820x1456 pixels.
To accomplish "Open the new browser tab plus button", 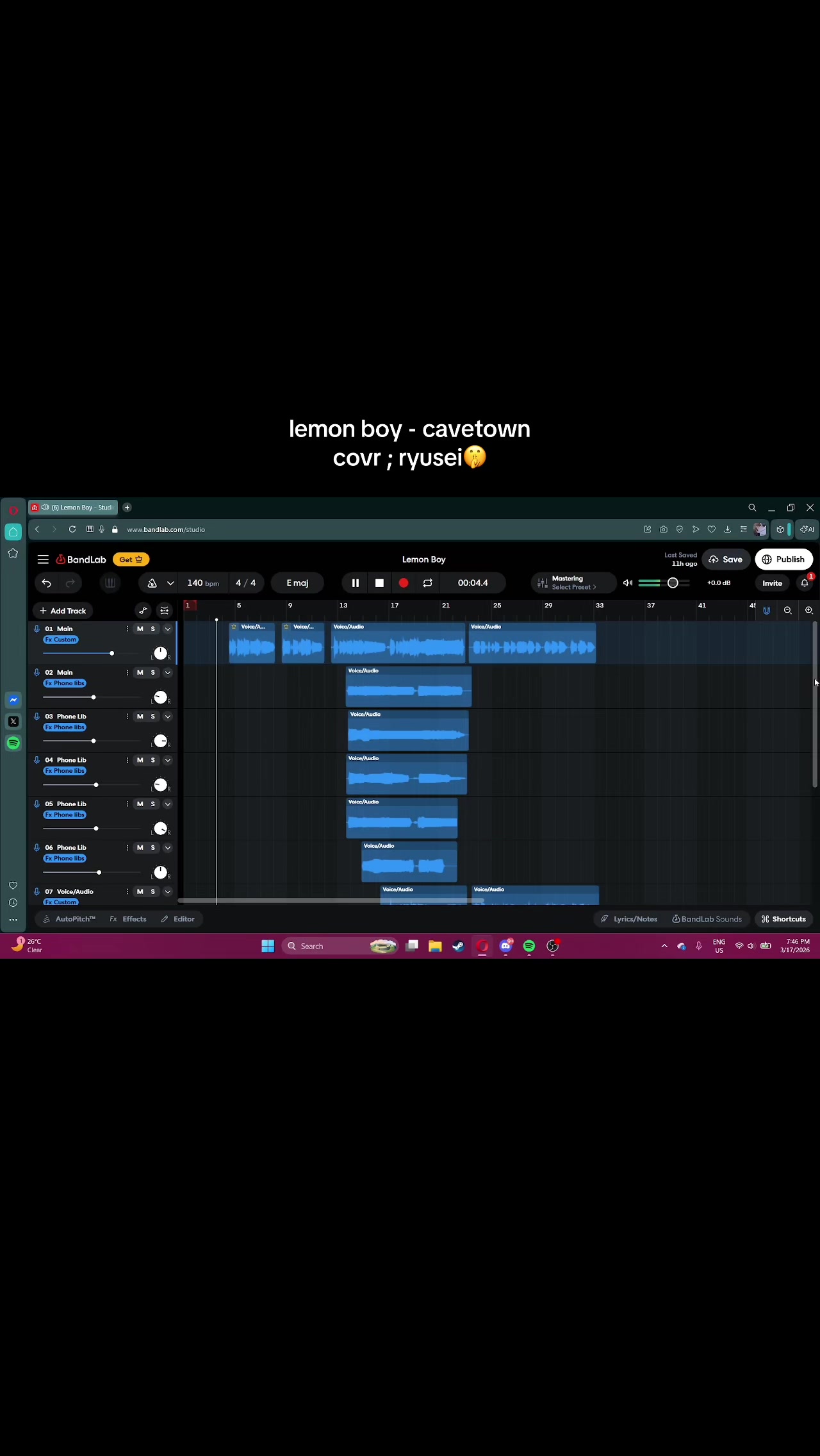I will tap(127, 508).
